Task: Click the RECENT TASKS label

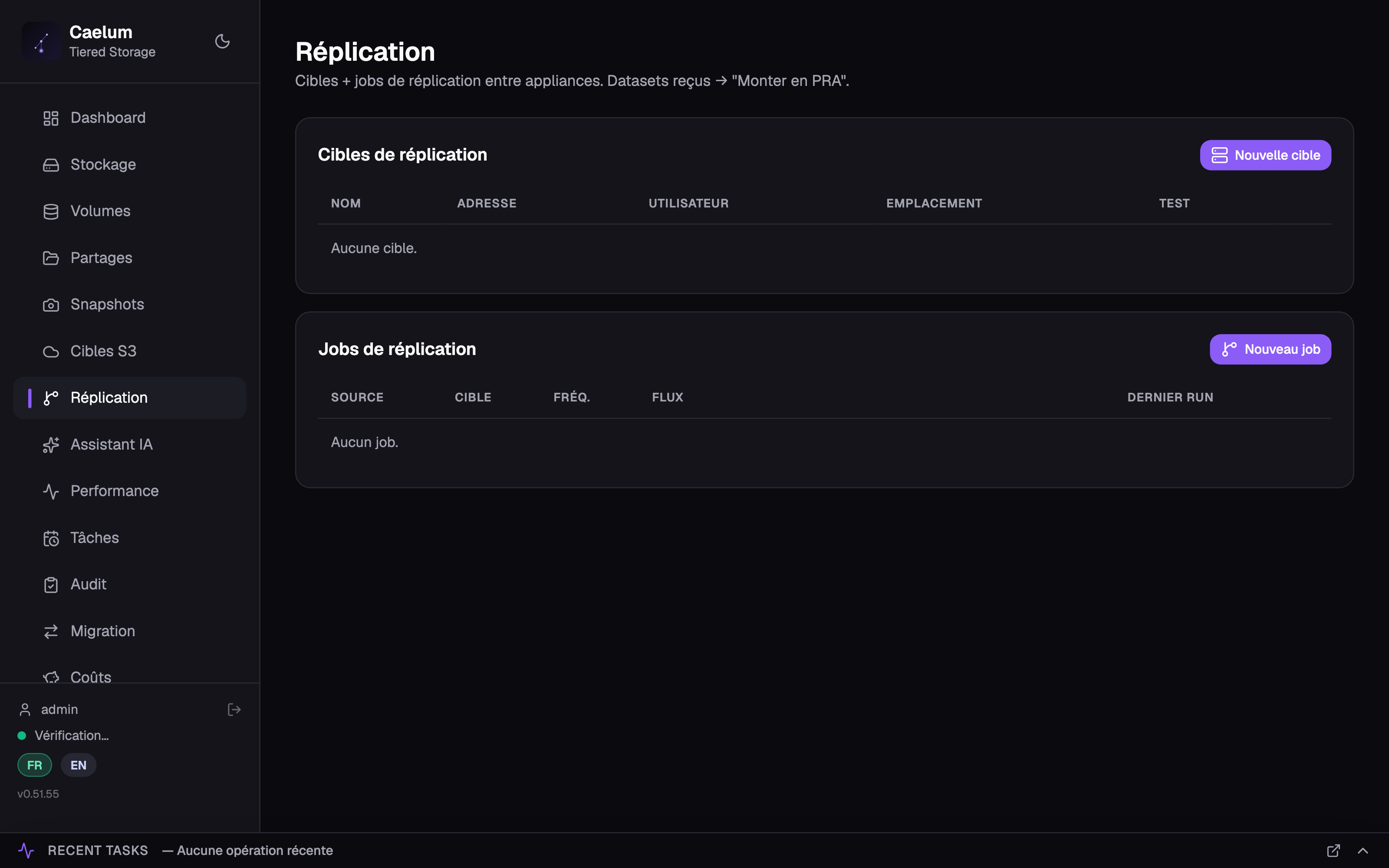Action: pos(98,850)
